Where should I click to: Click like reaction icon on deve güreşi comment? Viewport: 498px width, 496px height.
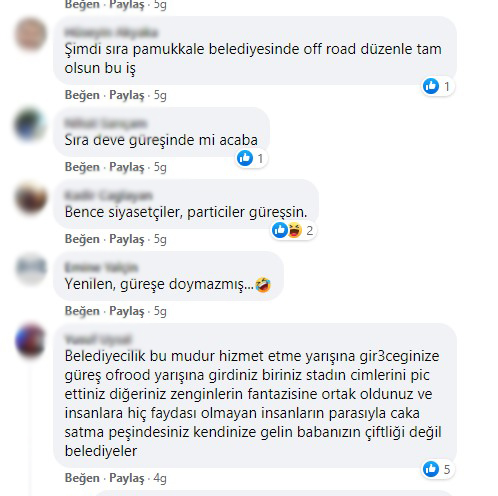[x=245, y=158]
